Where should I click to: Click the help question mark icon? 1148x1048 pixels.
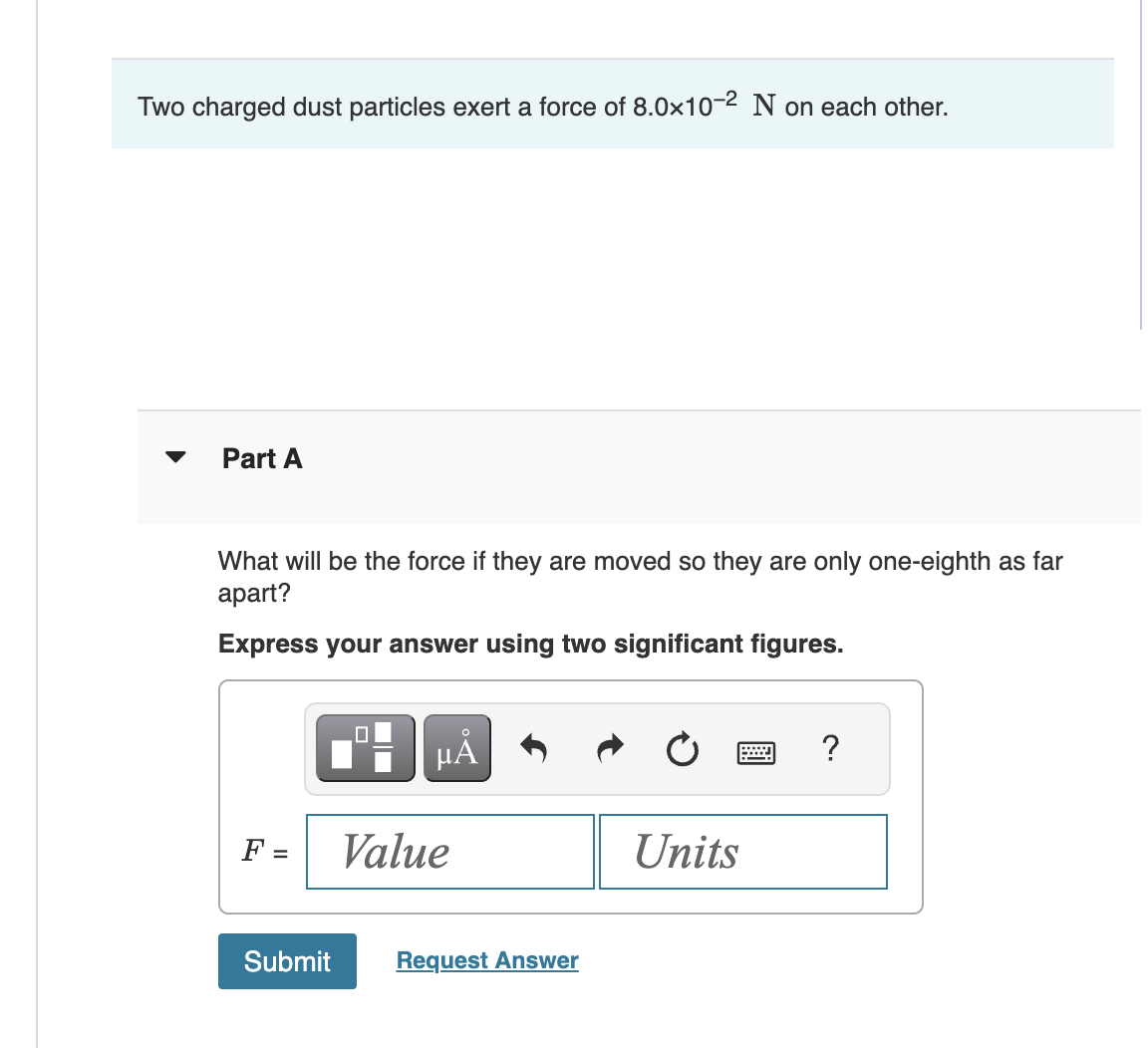830,749
